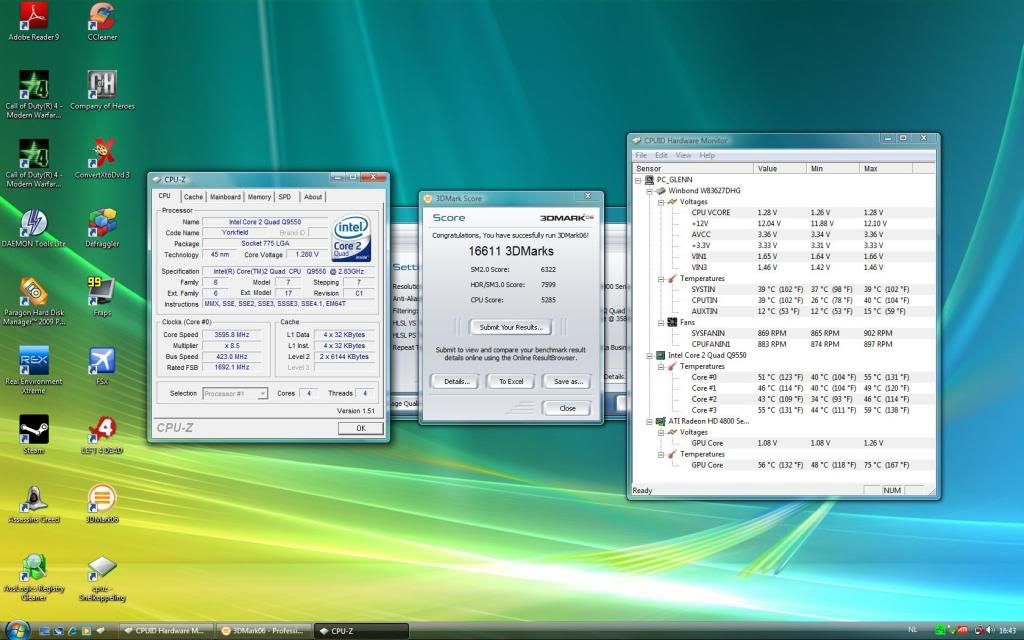Select Paragon Hard Disk Manager 2009 icon
The height and width of the screenshot is (640, 1024).
click(33, 301)
